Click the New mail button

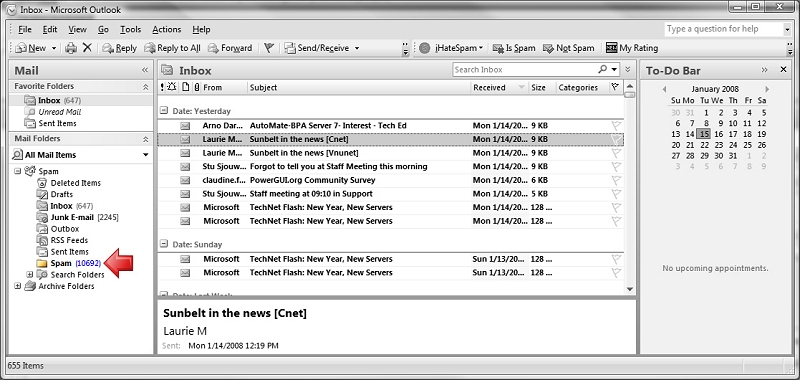tap(31, 48)
